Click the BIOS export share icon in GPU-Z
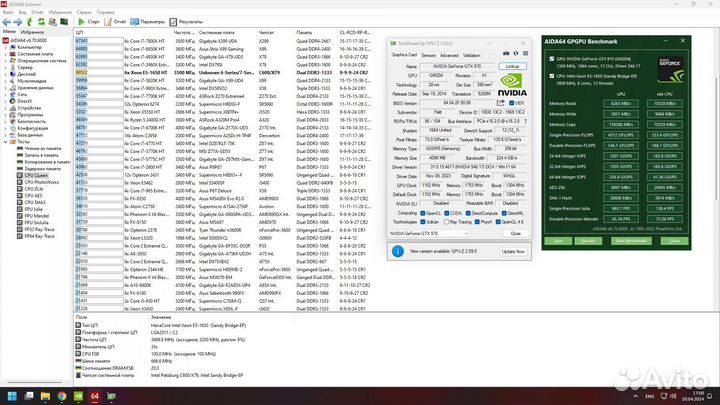 501,103
